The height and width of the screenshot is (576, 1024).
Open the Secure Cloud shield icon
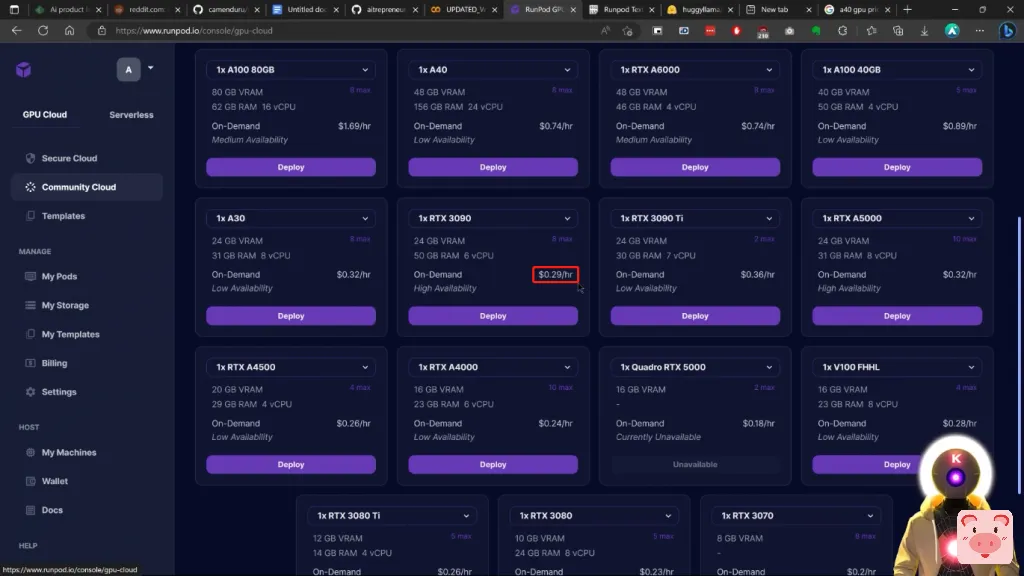[30, 158]
